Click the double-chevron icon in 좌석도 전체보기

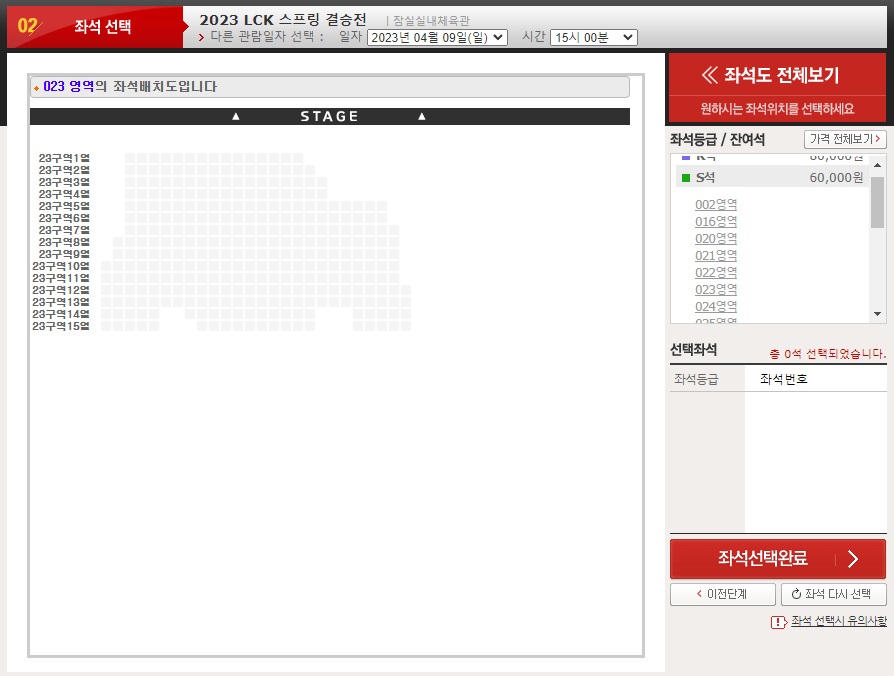tap(709, 75)
